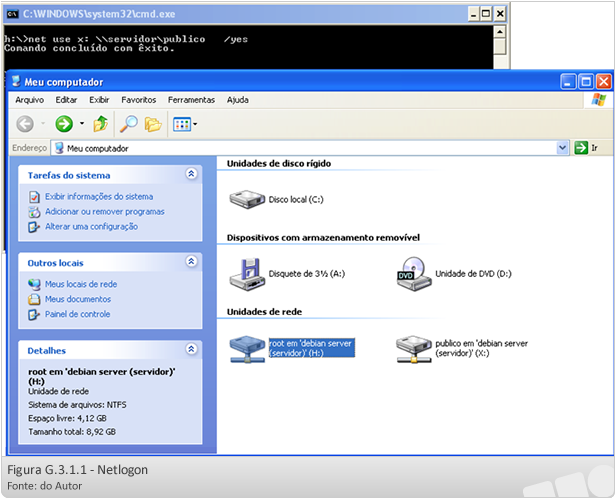Open the Search magnifier tool
This screenshot has width=616, height=499.
click(x=129, y=124)
